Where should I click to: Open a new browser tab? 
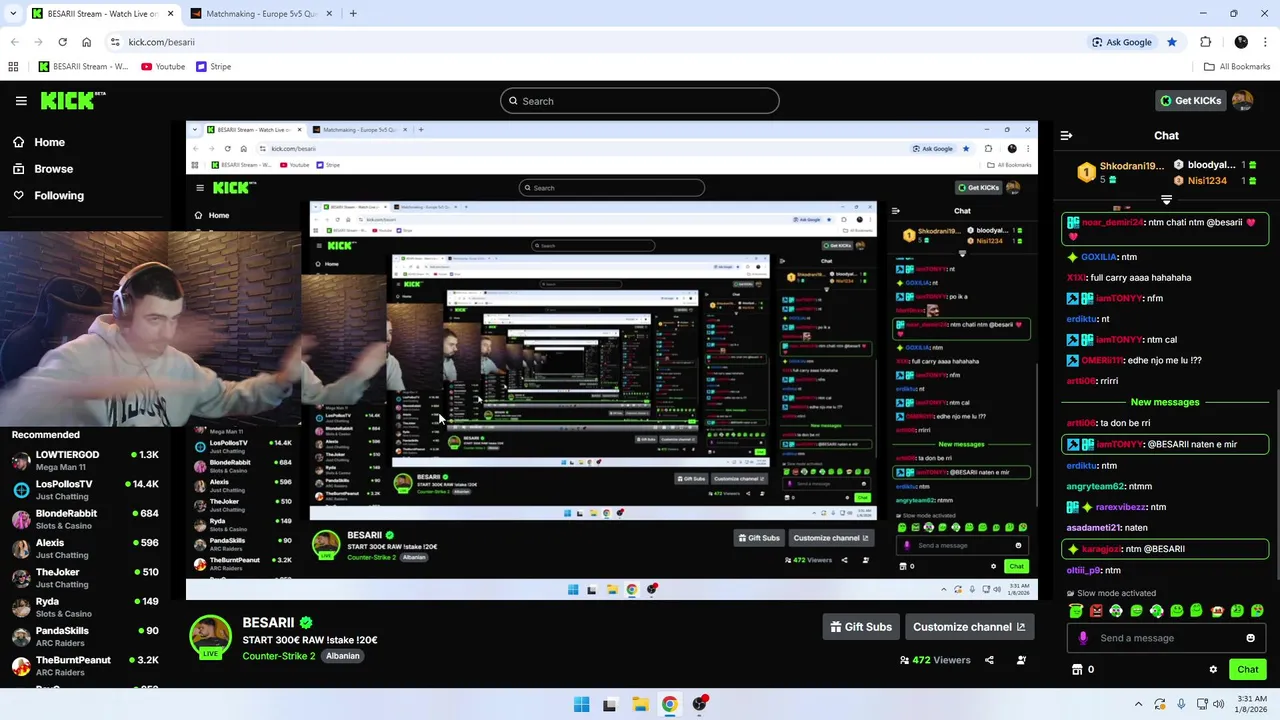[353, 14]
